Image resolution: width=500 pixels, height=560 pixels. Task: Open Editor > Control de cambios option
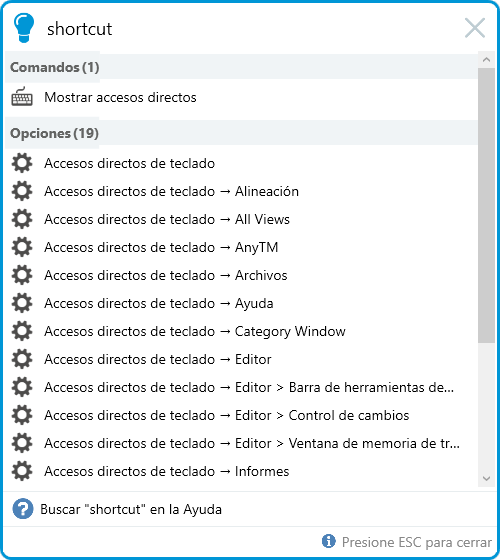(227, 415)
